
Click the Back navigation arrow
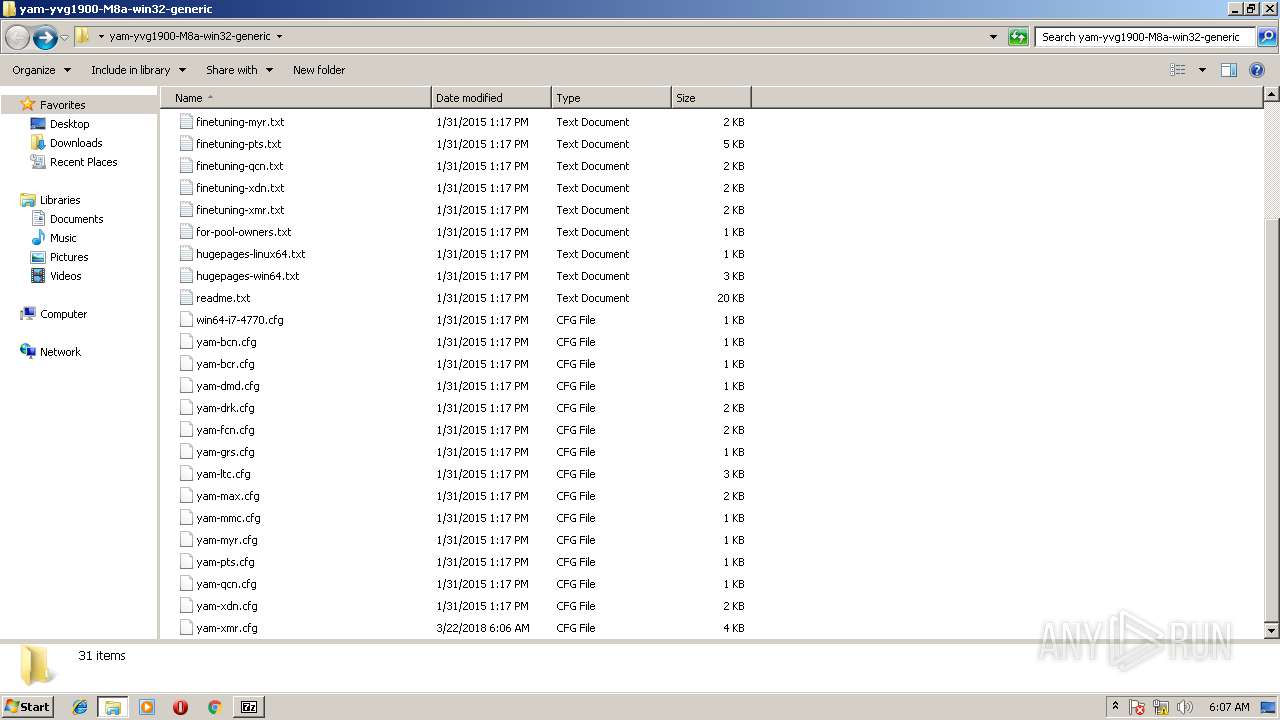[x=17, y=38]
